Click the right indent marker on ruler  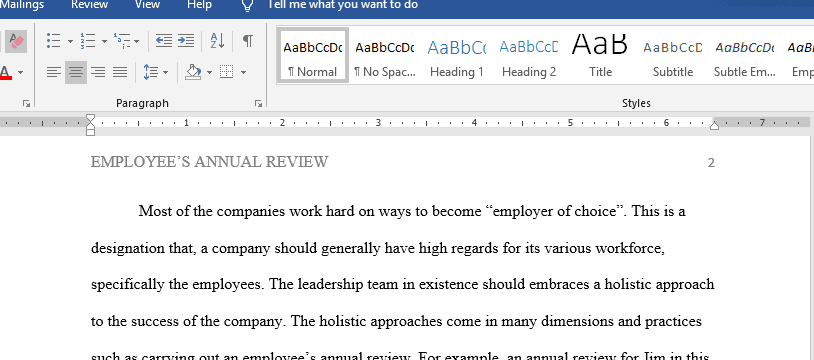714,126
